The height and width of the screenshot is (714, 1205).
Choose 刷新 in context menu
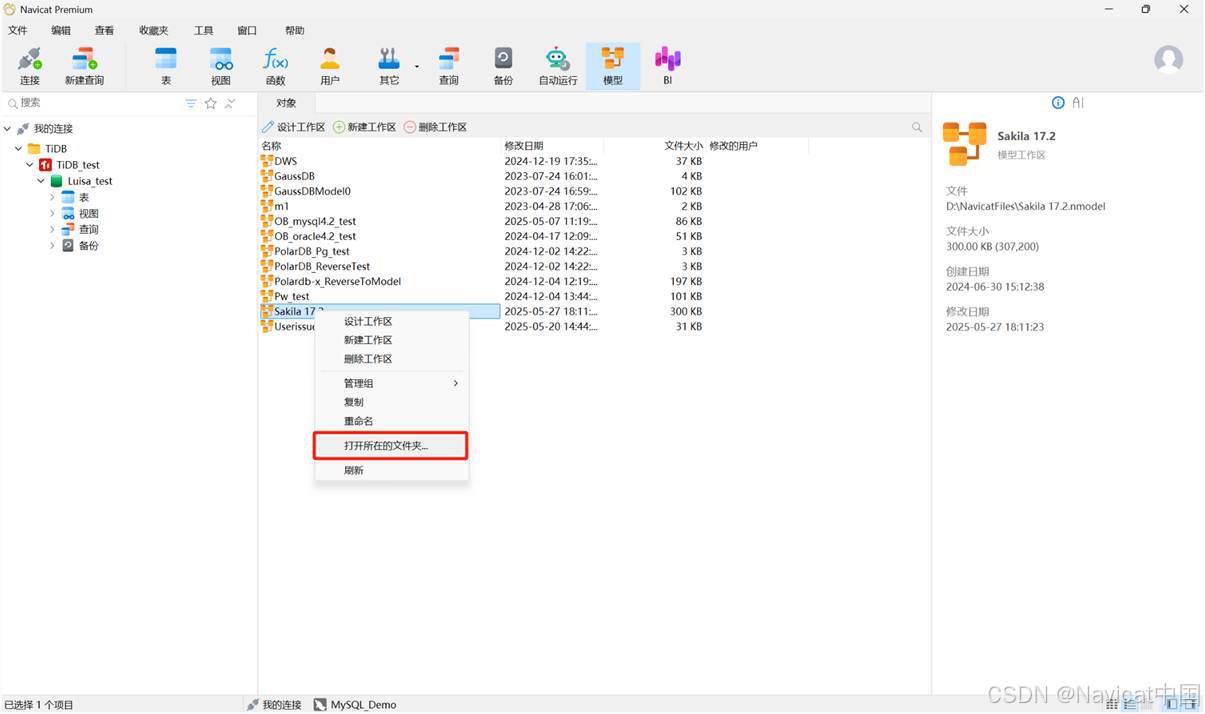(x=391, y=470)
